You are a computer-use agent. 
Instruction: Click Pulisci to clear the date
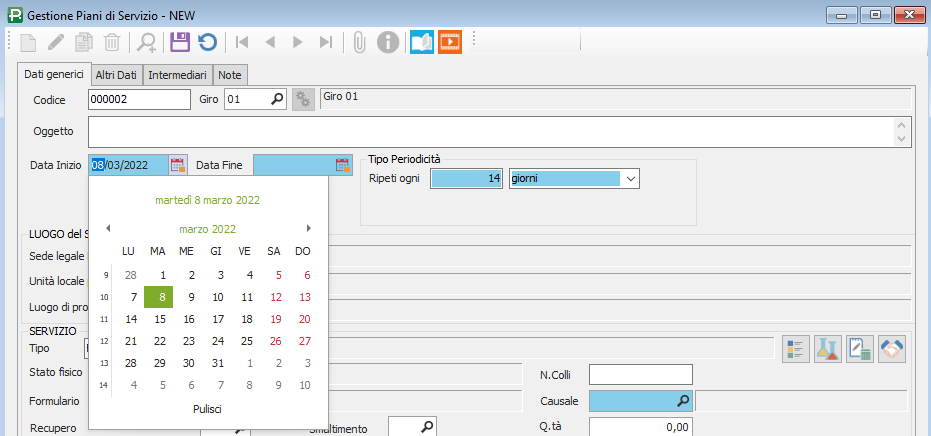tap(207, 409)
